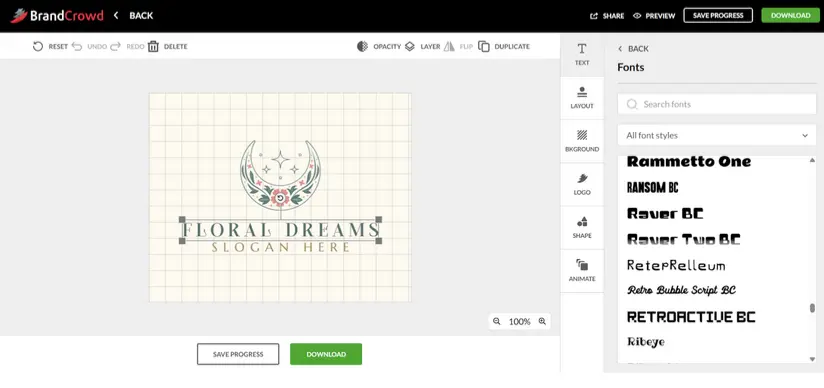
Task: Click the Undo arrow icon
Action: (x=77, y=46)
